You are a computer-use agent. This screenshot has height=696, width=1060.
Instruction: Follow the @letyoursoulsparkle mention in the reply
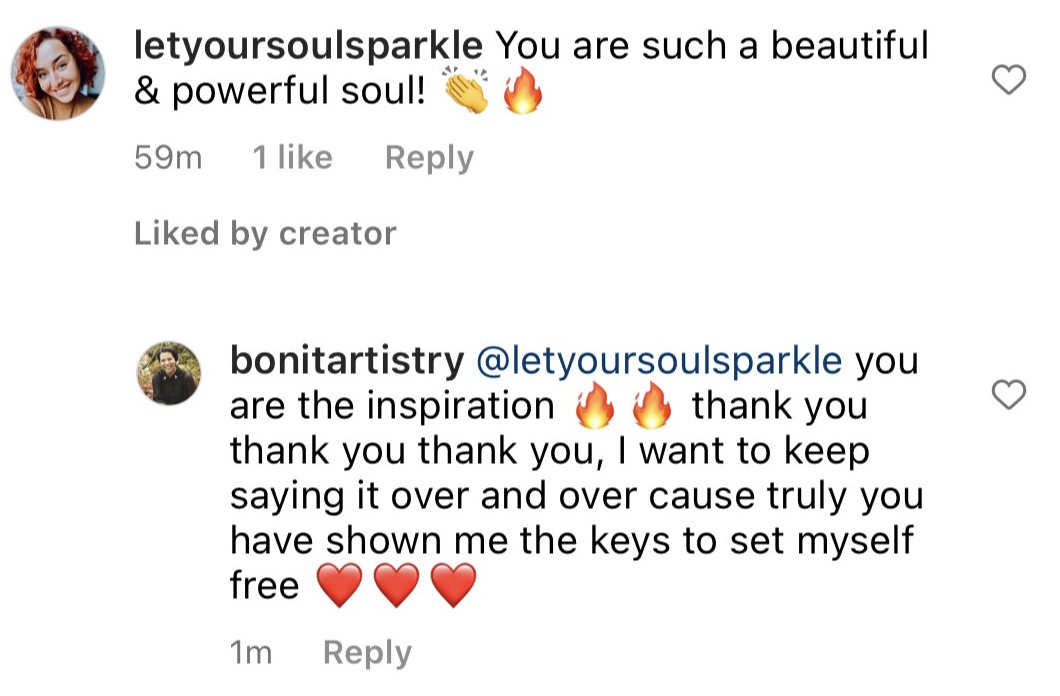(x=660, y=361)
